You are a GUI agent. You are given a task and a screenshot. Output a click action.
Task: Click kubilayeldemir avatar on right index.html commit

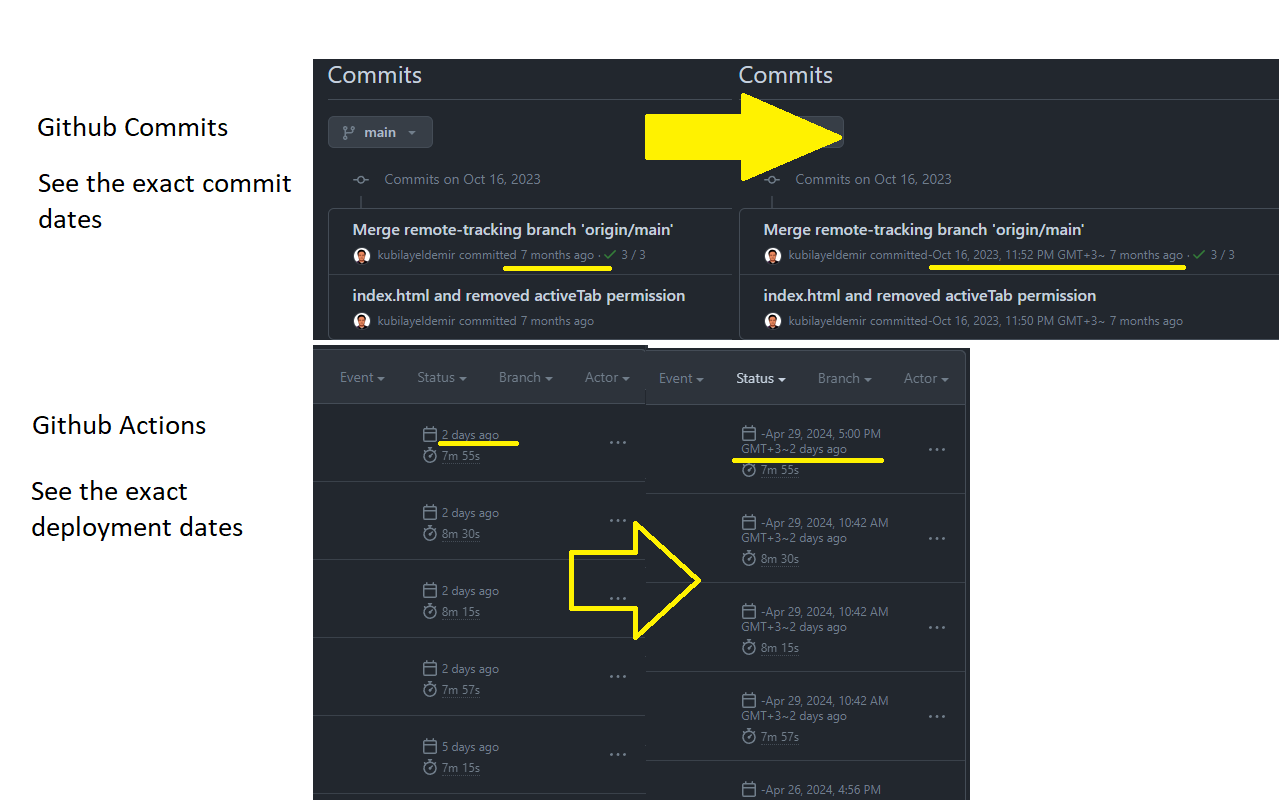pyautogui.click(x=773, y=321)
